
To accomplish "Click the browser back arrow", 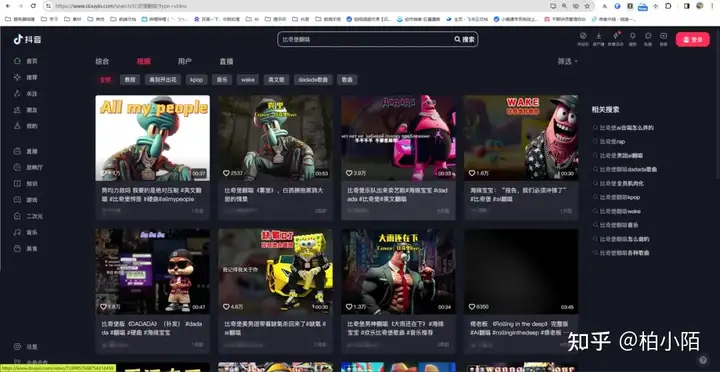I will coord(8,6).
